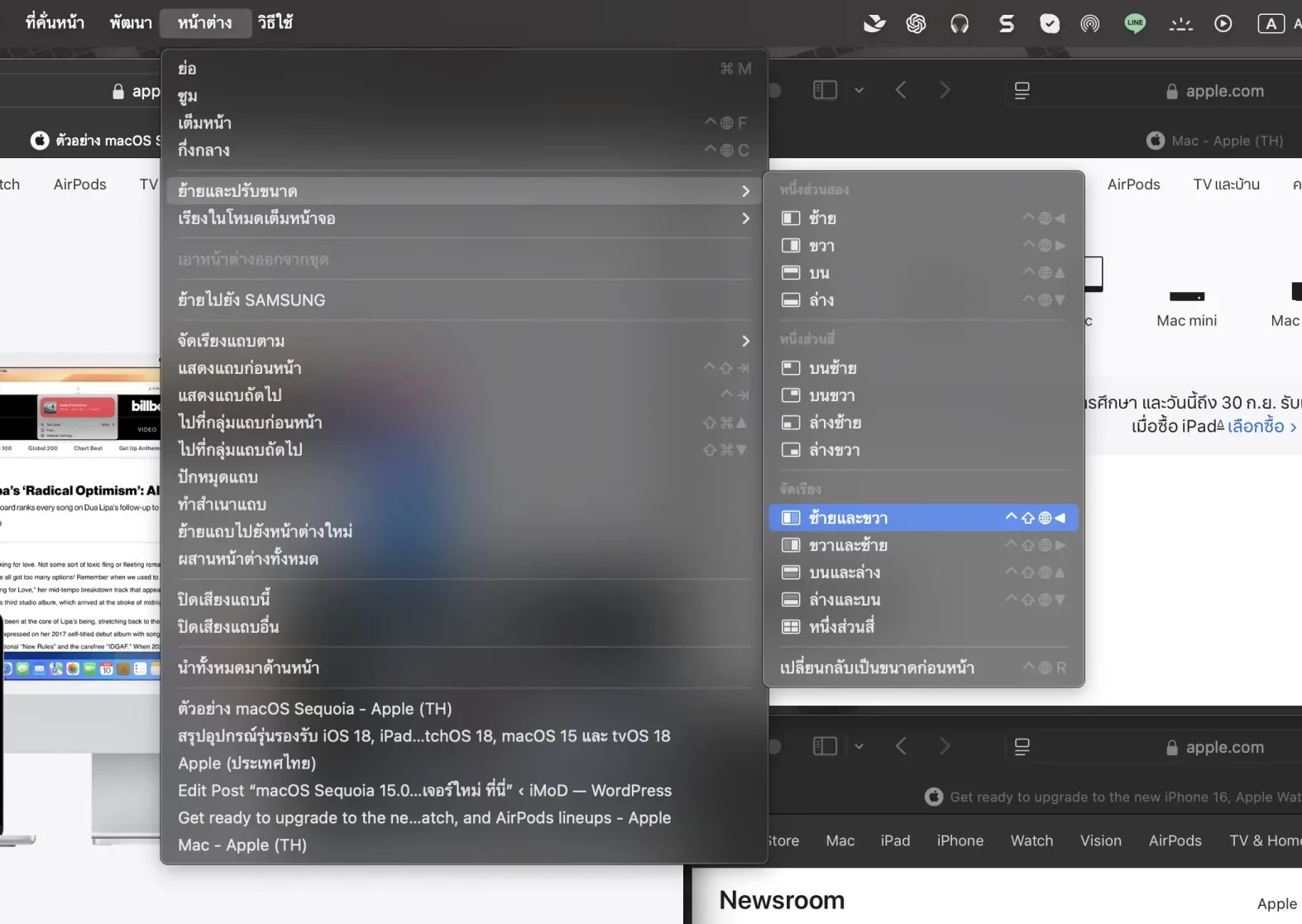Open the 'วิธีใช้' menu in menu bar
The width and height of the screenshot is (1302, 924).
(x=275, y=23)
